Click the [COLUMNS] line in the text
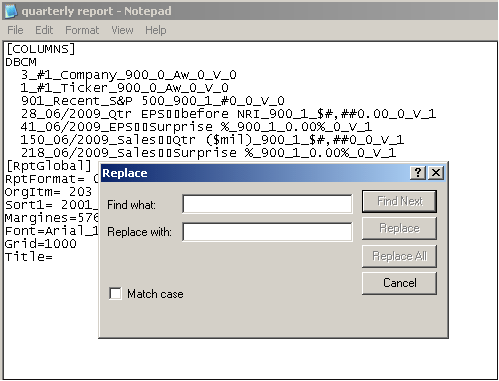Screen dimensions: 499x381 [41, 49]
